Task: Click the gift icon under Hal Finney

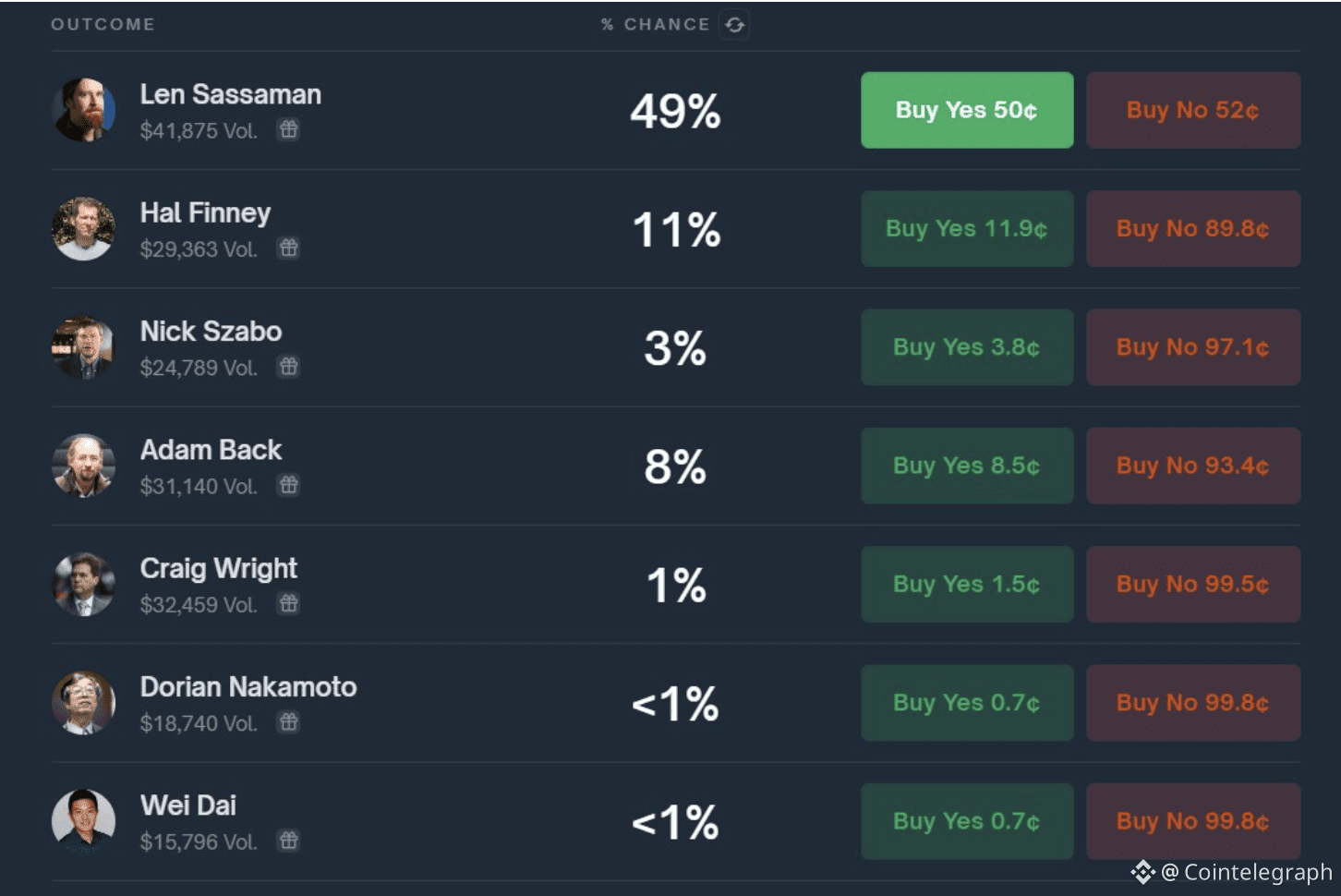Action: pos(289,248)
